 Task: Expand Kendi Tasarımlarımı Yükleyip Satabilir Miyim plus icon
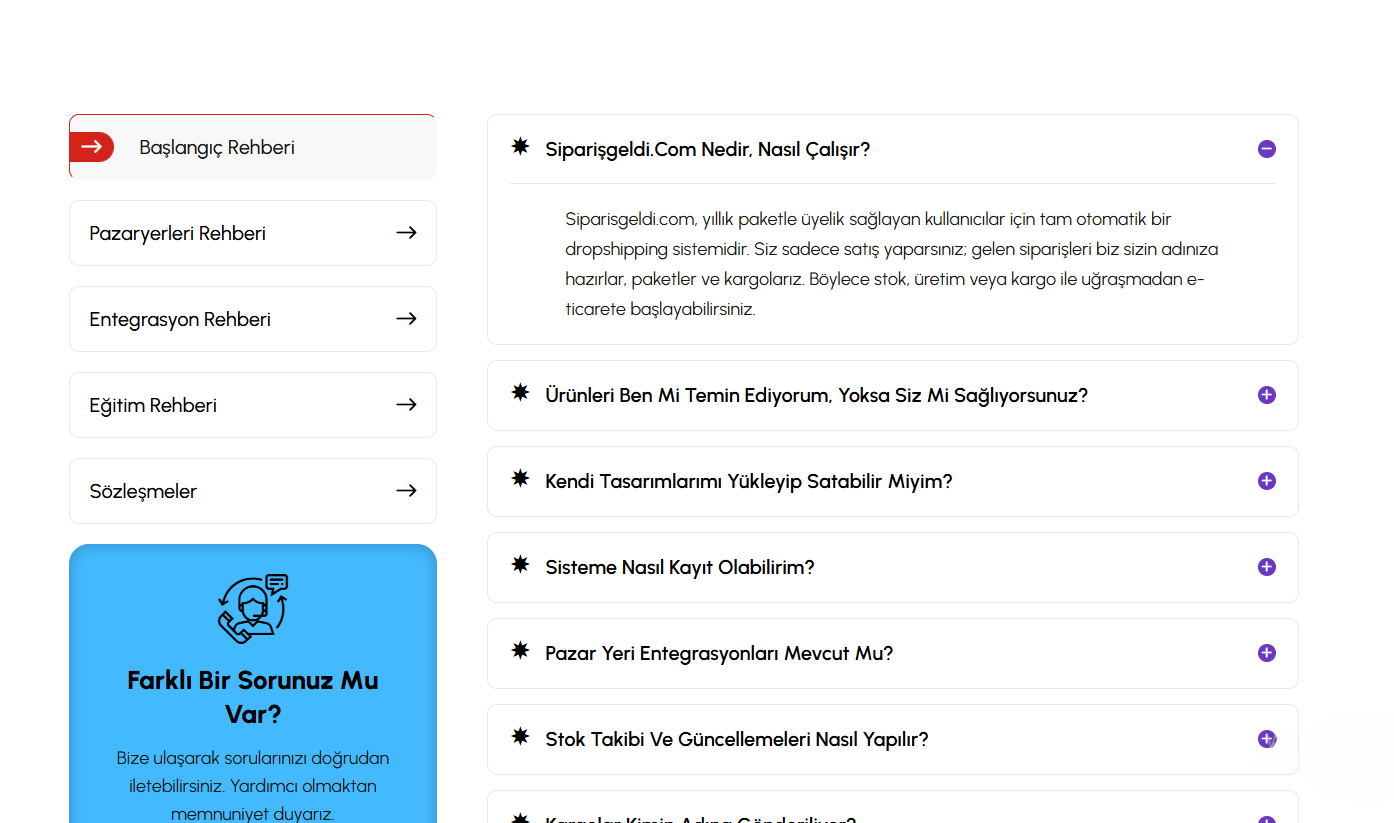click(x=1266, y=481)
